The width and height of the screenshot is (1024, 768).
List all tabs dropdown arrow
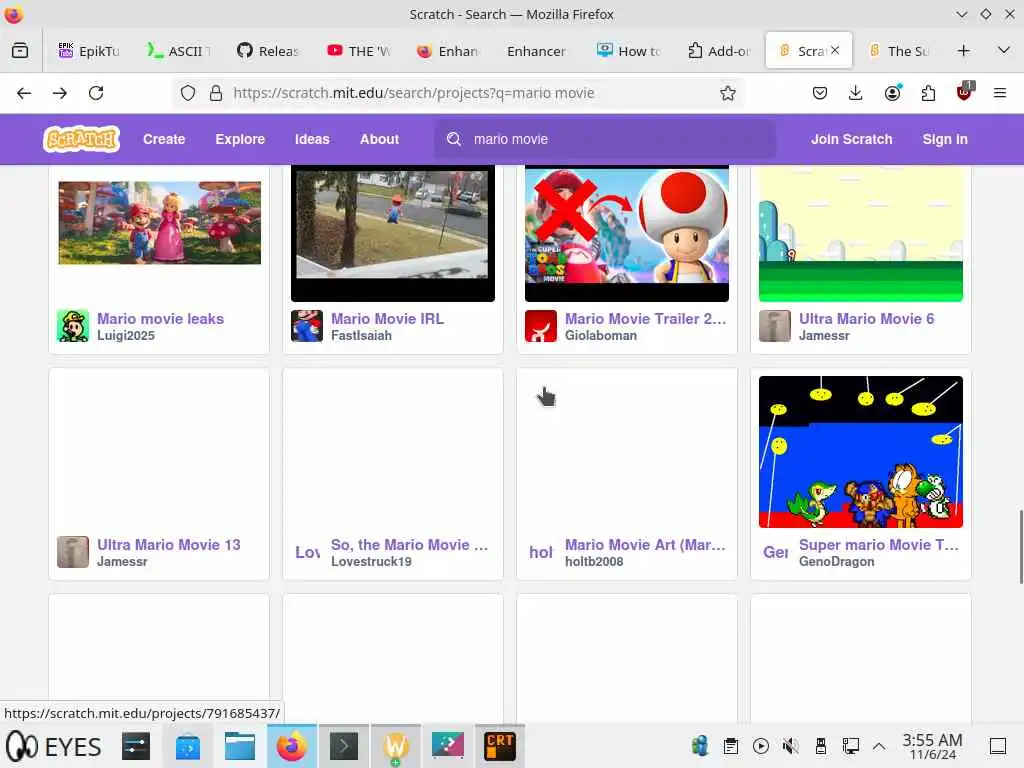coord(1004,50)
